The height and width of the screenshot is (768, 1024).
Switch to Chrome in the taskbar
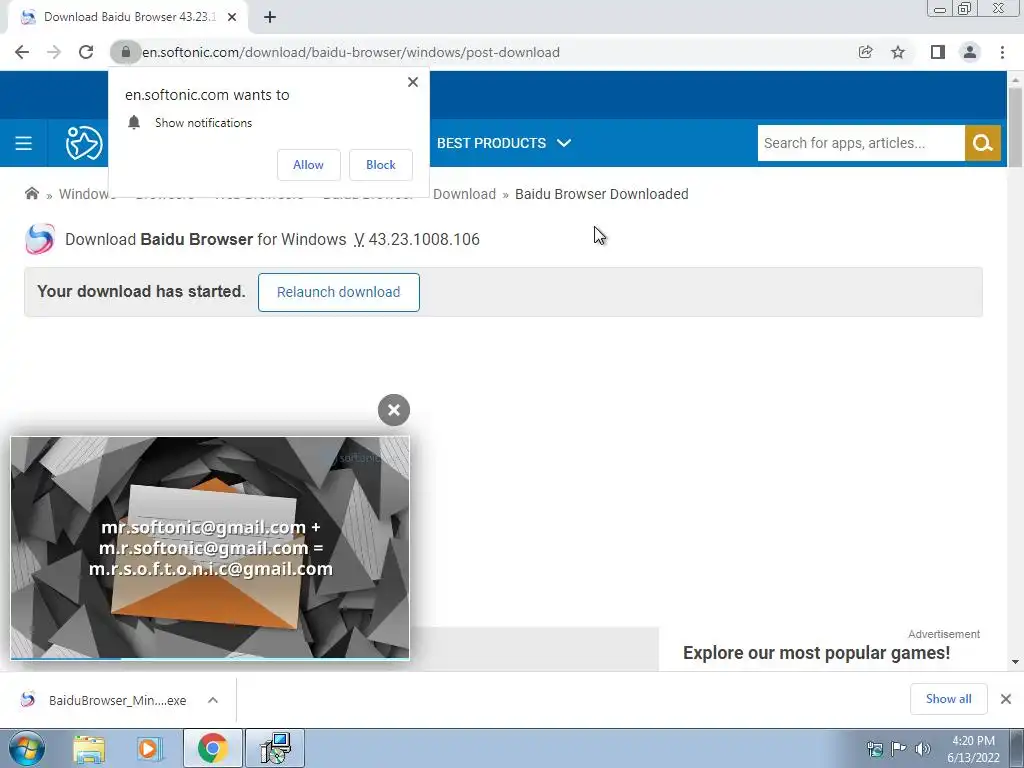(212, 748)
